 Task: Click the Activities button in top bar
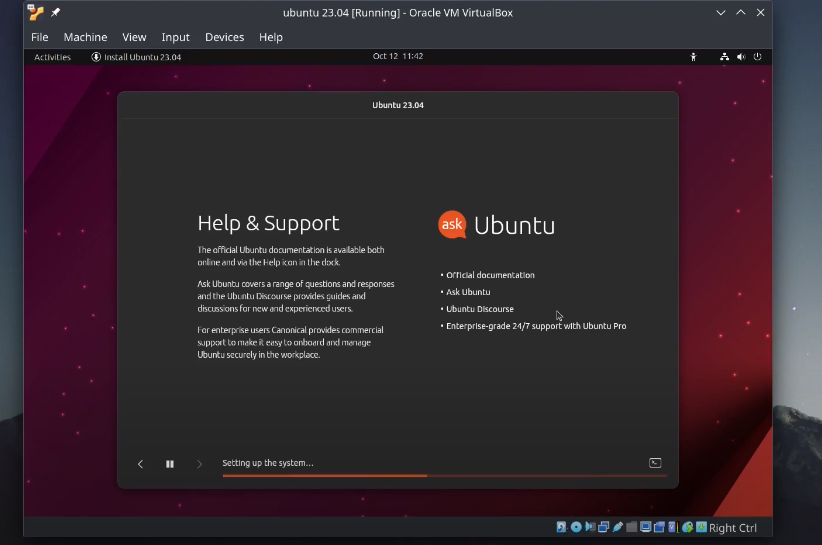(x=52, y=57)
